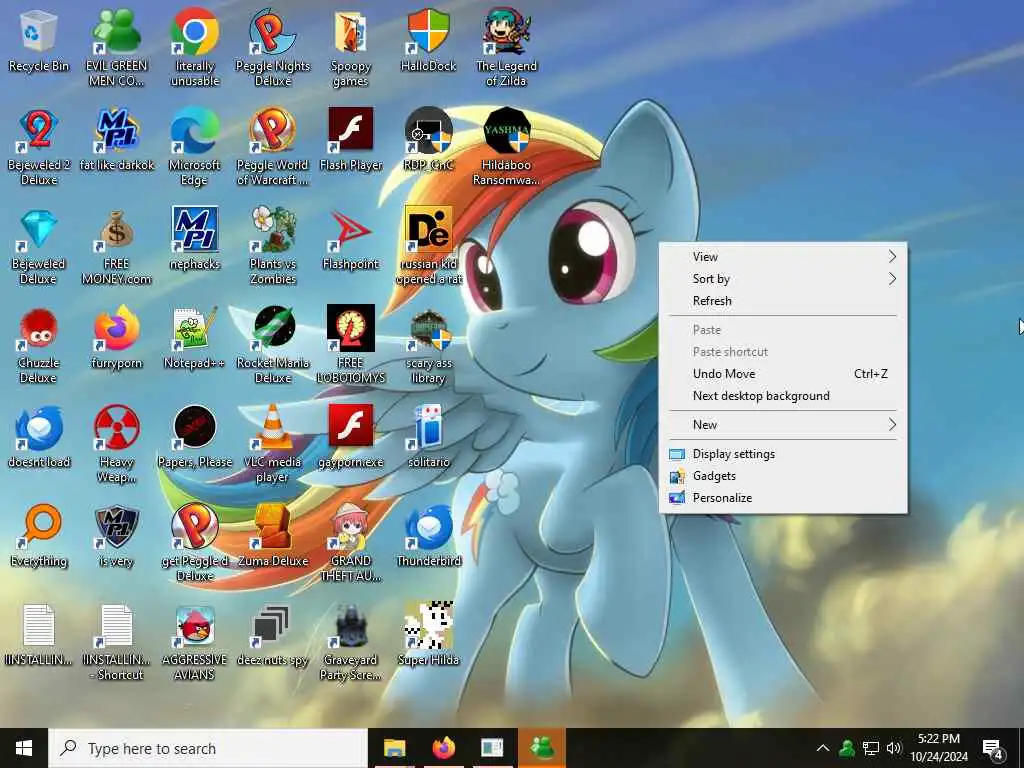
Task: Open Gadgets from the context menu
Action: coord(782,476)
